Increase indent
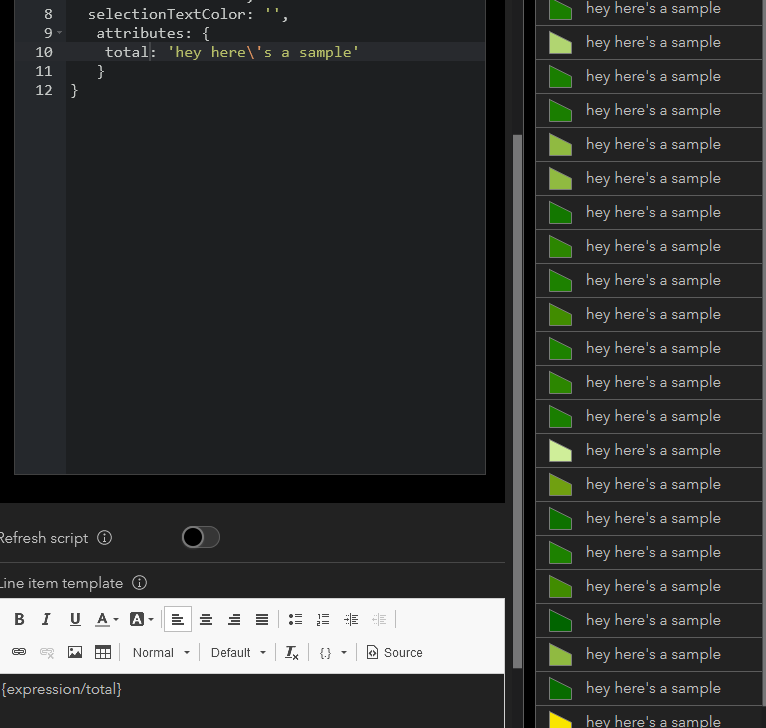766x728 pixels. coord(351,619)
